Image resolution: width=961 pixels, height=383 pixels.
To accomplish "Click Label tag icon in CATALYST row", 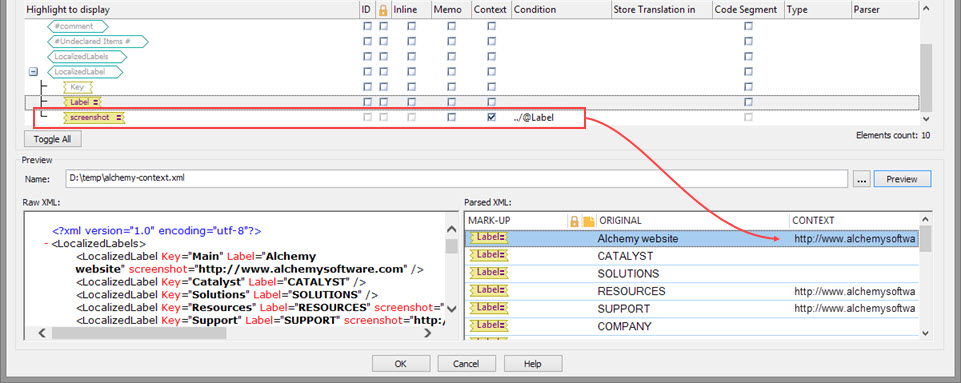I will [x=489, y=256].
